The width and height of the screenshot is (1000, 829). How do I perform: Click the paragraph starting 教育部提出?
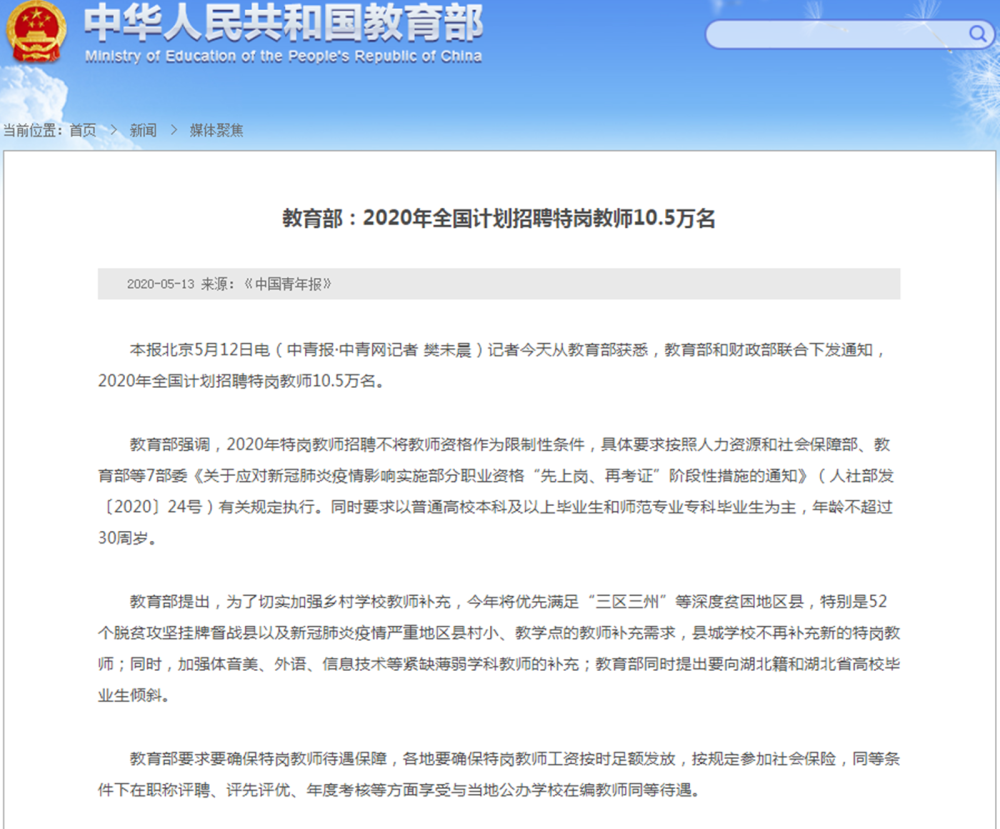pos(499,648)
